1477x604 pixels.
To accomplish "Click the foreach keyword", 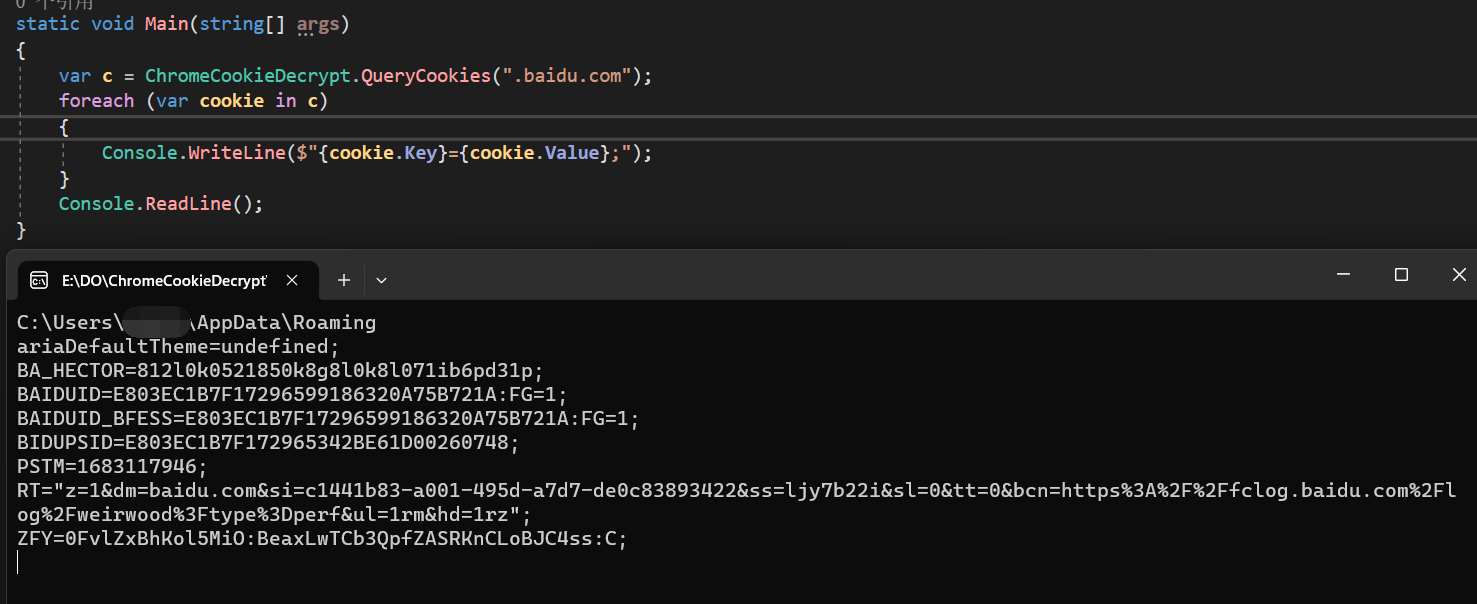I will [96, 101].
